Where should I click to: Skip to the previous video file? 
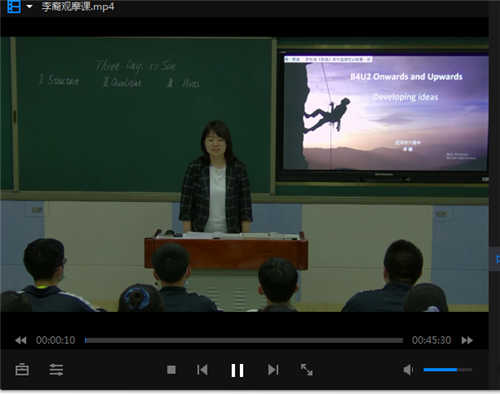tap(202, 370)
